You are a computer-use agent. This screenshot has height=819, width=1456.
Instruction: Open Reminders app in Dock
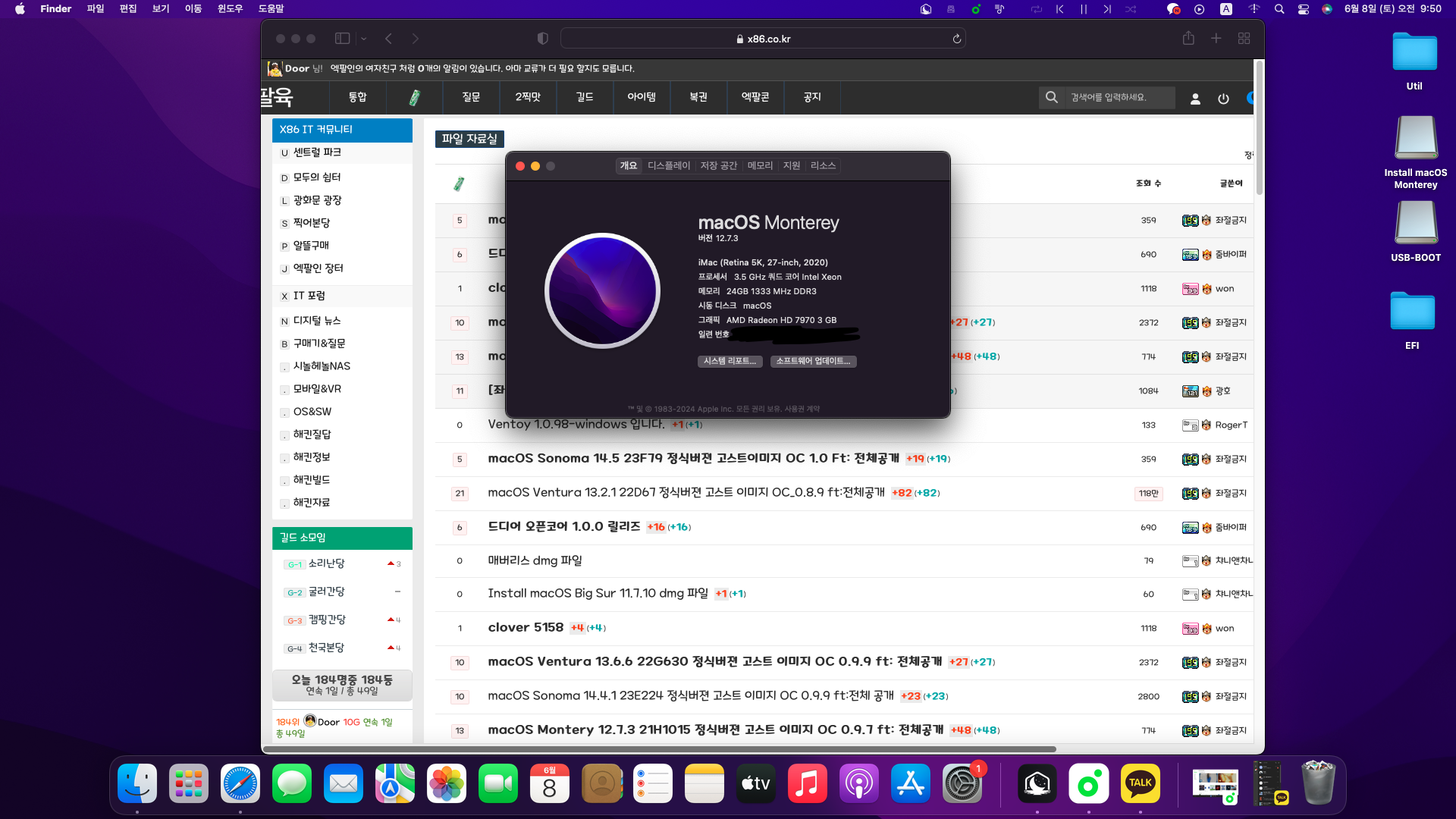pos(653,784)
